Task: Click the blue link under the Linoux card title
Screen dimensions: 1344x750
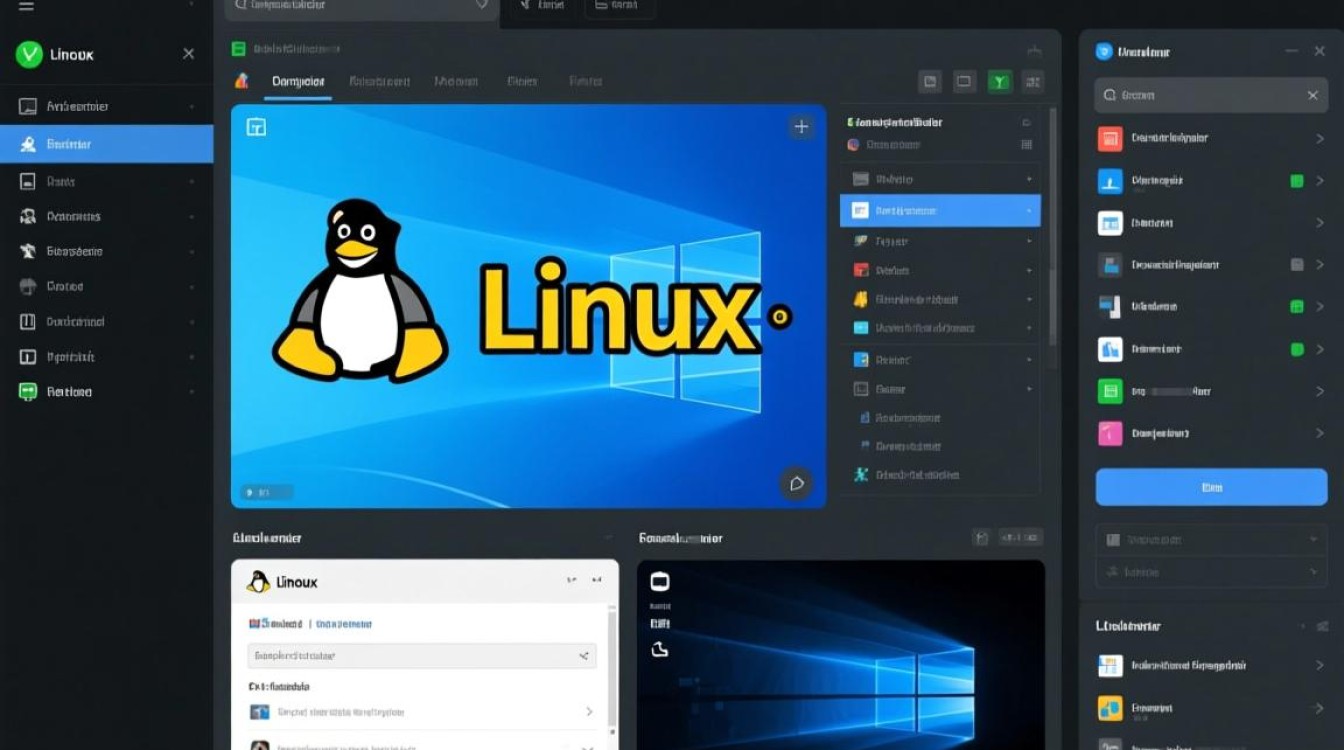Action: point(345,623)
